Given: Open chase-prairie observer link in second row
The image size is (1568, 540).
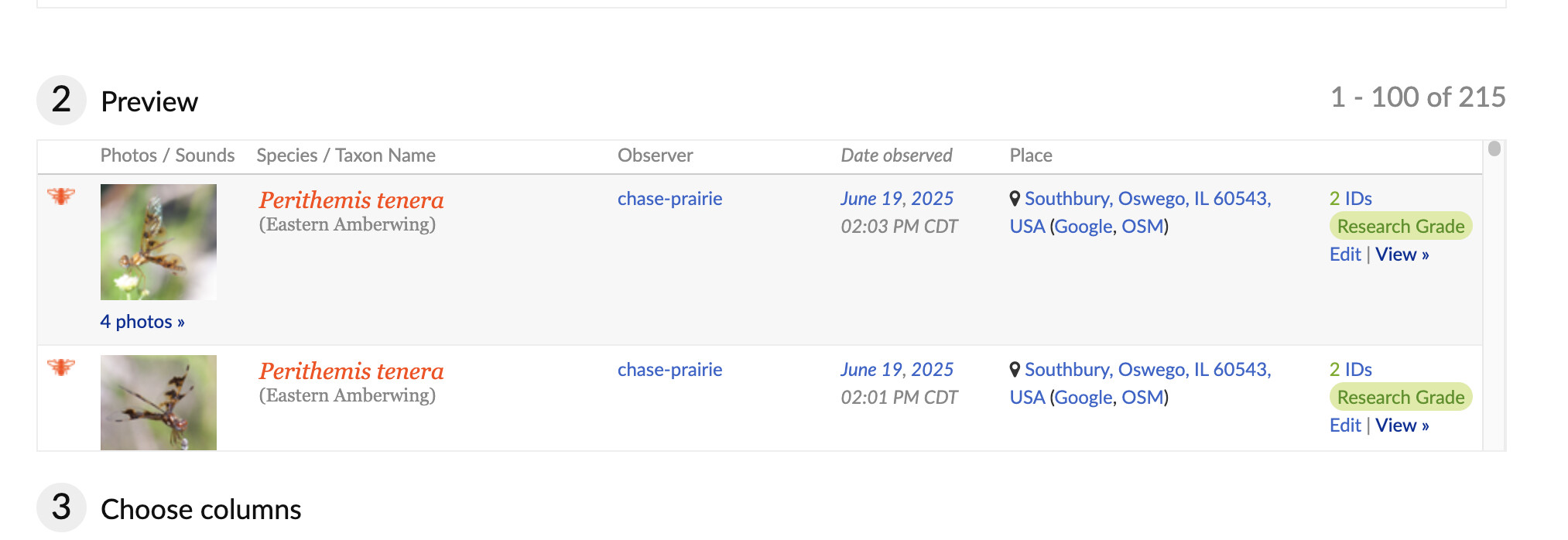Looking at the screenshot, I should pyautogui.click(x=670, y=370).
